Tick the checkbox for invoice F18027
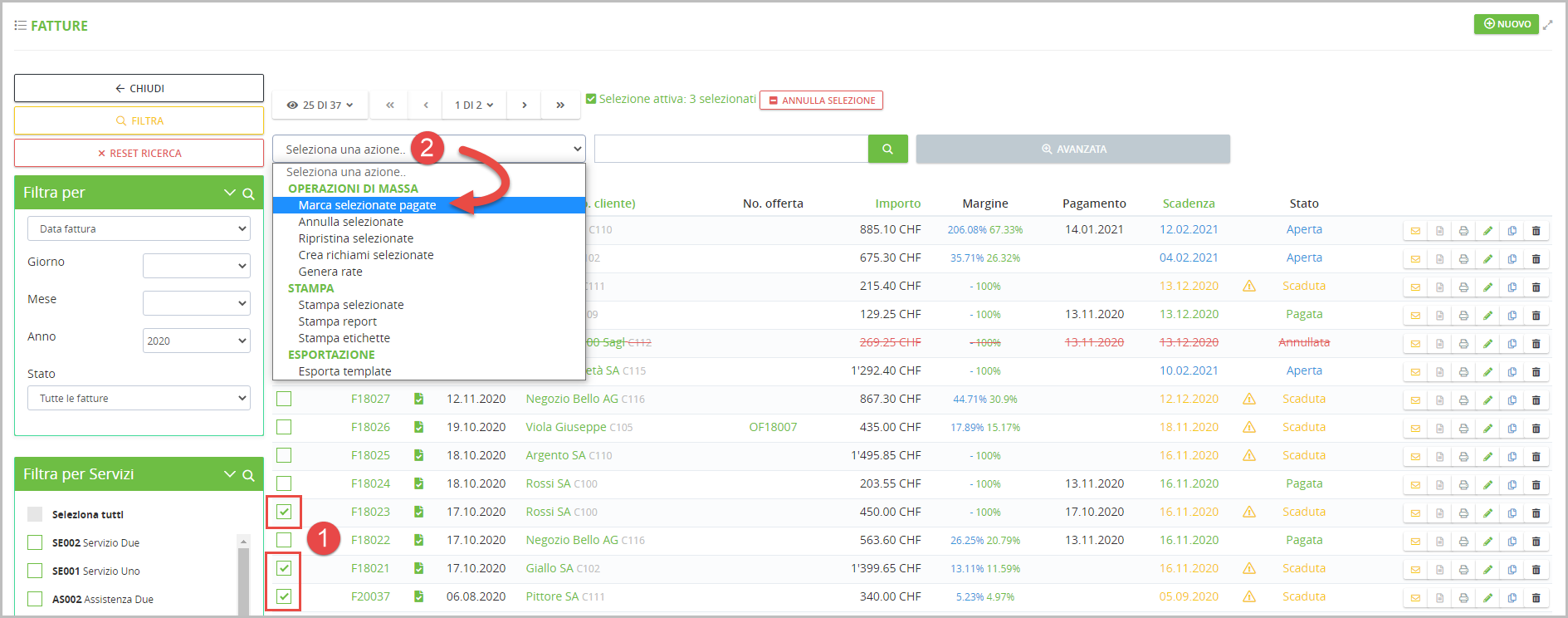1568x618 pixels. click(284, 399)
